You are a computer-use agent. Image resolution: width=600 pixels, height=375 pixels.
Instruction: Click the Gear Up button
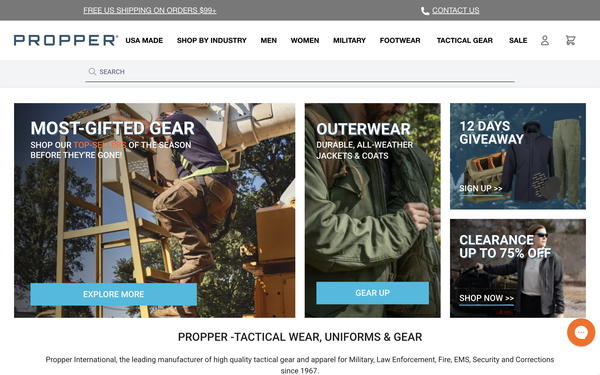tap(372, 293)
